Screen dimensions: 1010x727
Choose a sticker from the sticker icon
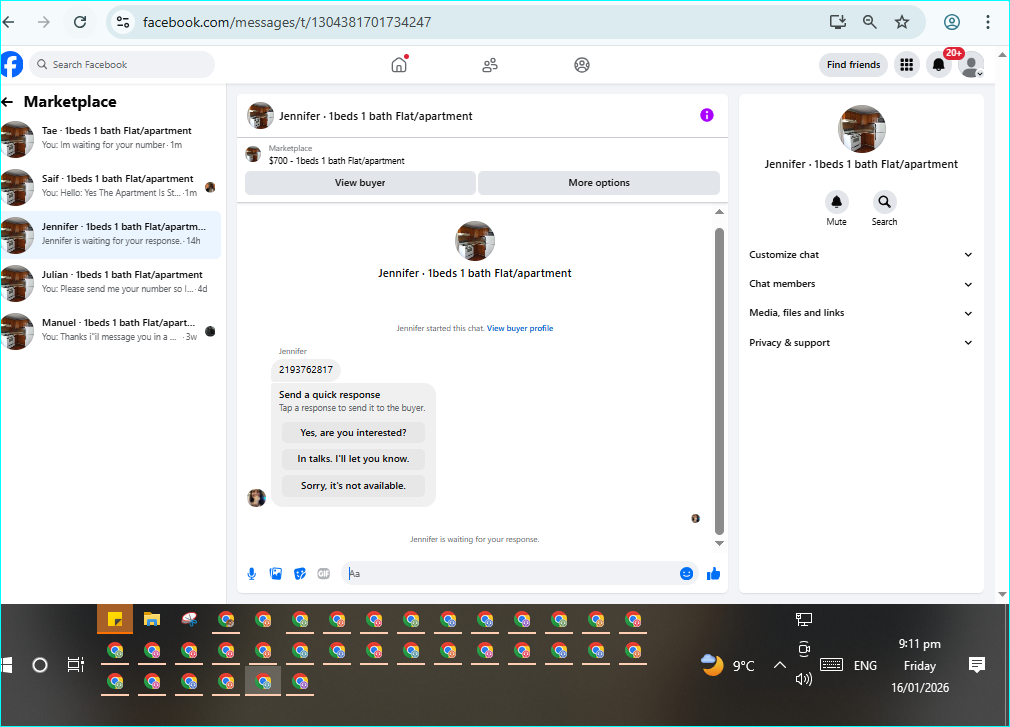coord(300,574)
